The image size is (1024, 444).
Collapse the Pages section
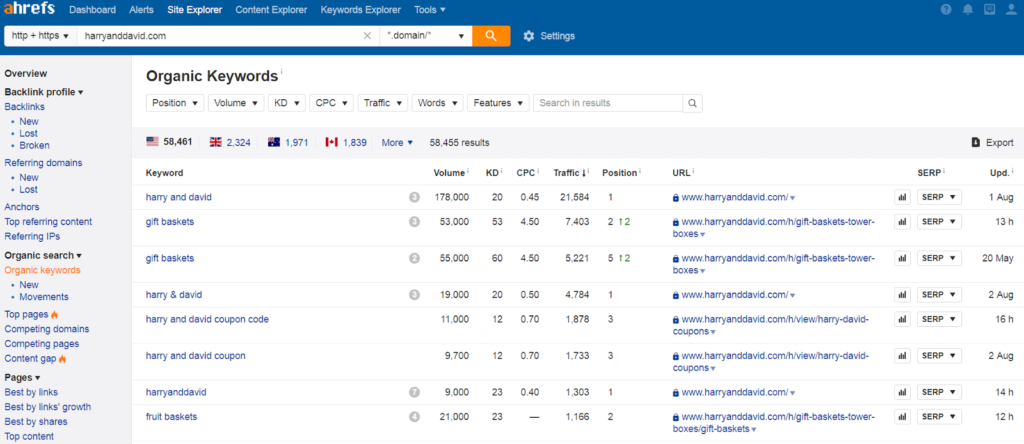pos(22,377)
